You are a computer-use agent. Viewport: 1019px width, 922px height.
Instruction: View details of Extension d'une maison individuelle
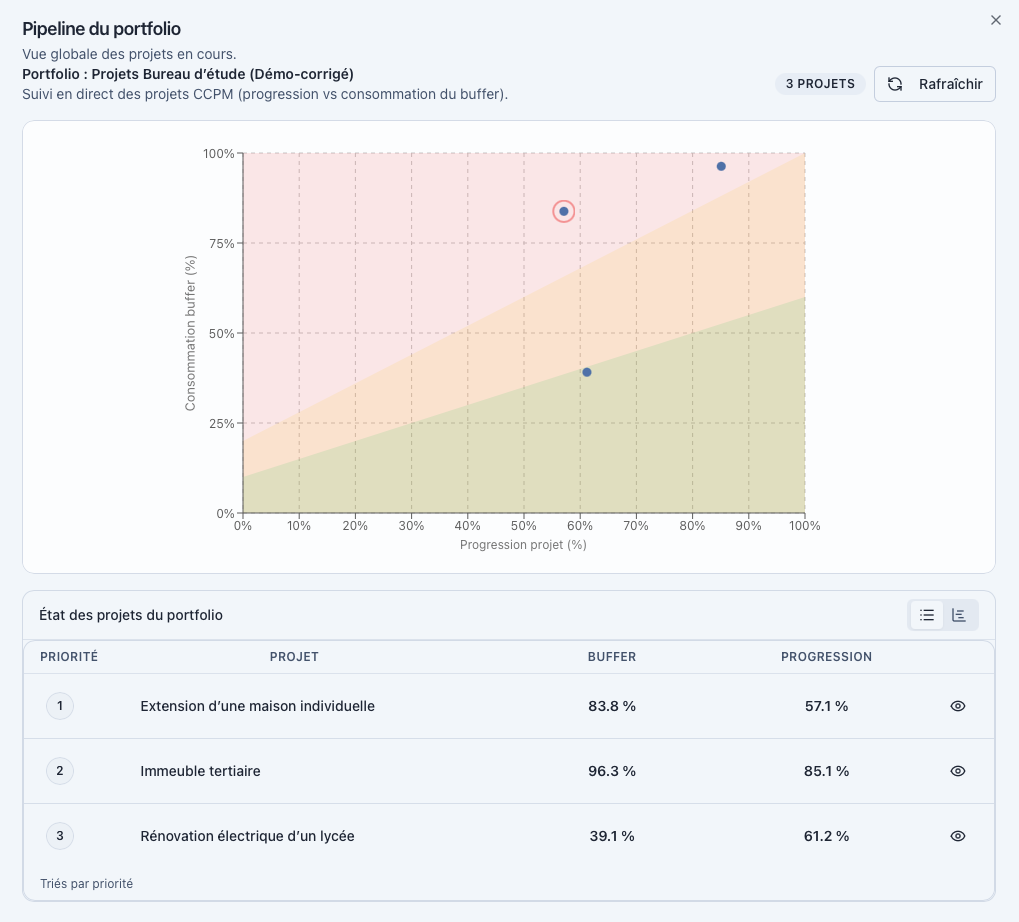(x=957, y=706)
